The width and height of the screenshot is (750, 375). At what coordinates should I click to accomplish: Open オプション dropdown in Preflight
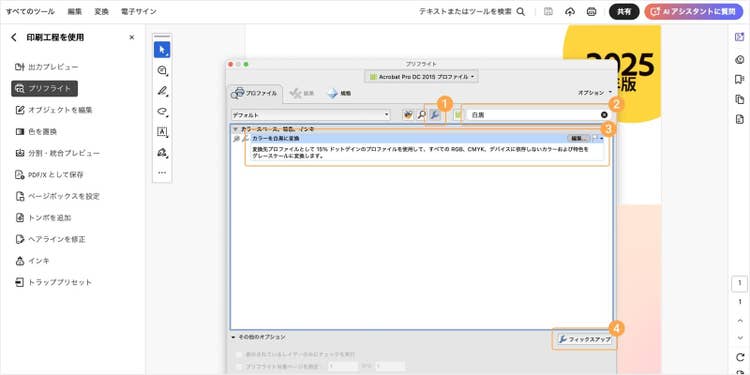(595, 92)
